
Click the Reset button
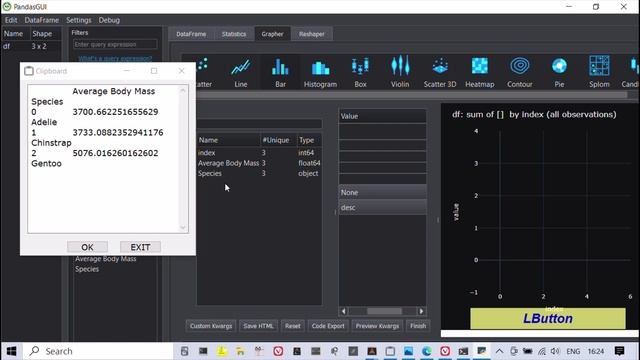click(x=293, y=326)
